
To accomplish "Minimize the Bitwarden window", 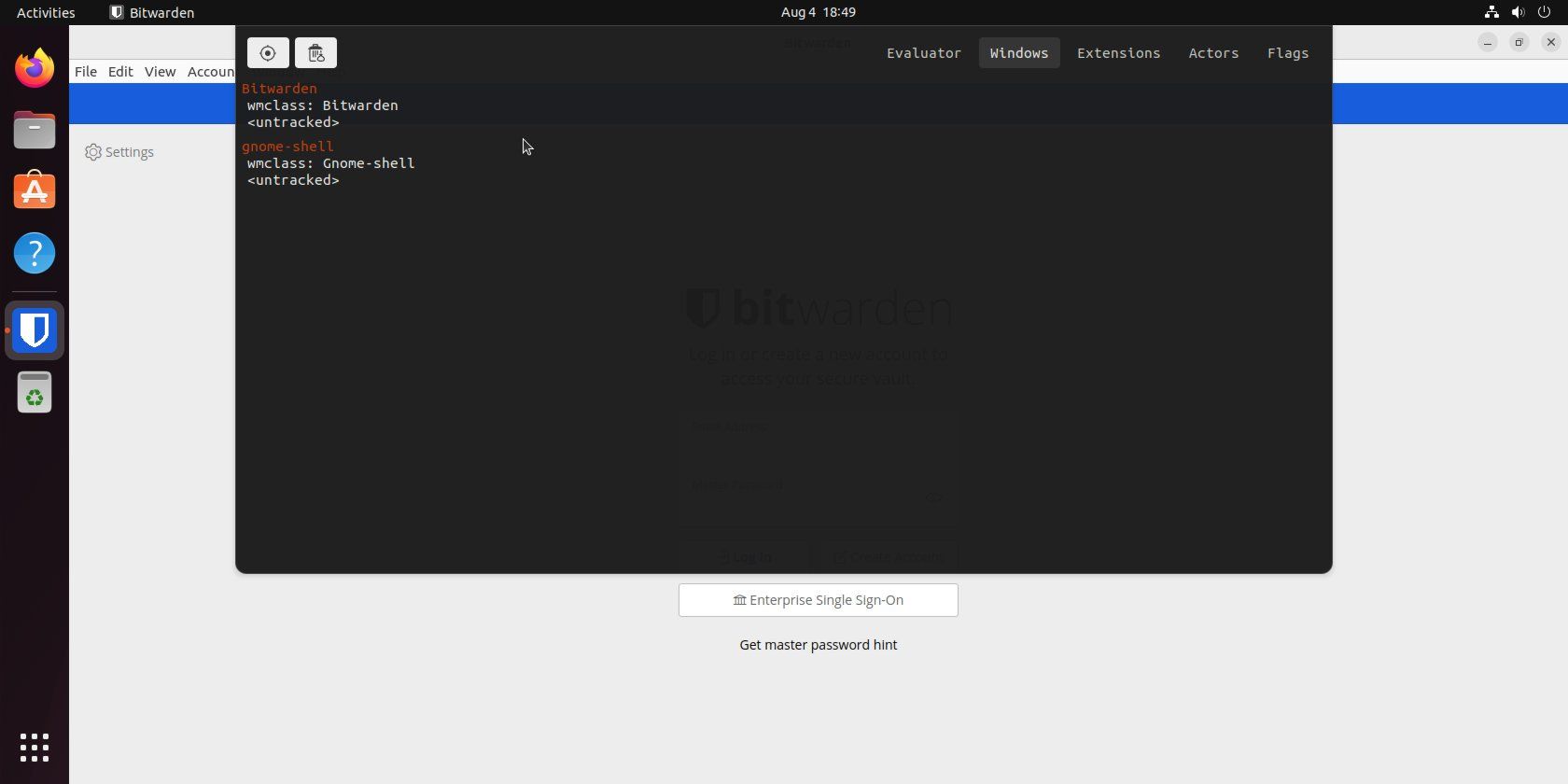I will [1488, 42].
